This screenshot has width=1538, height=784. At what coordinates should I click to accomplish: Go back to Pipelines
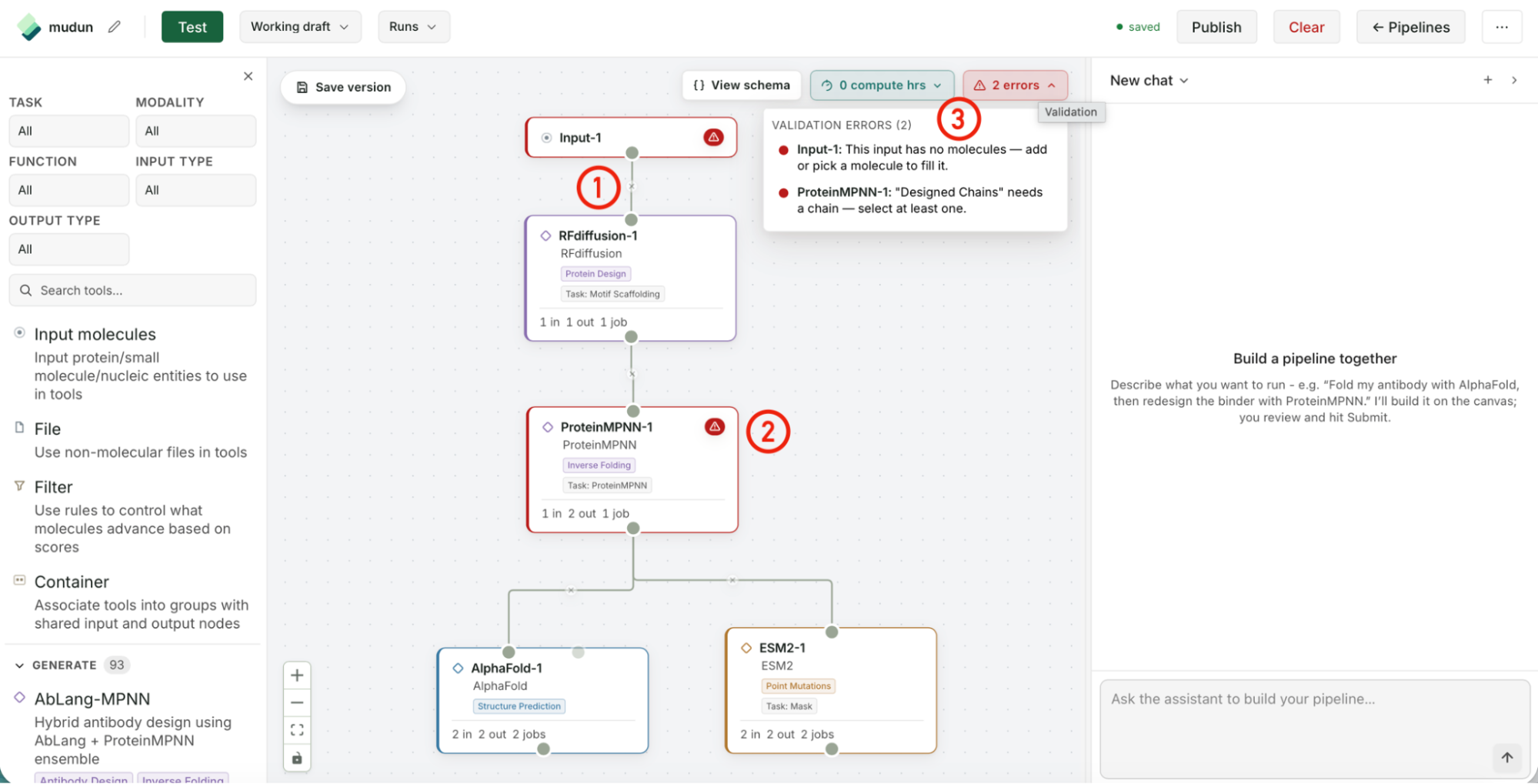pos(1411,27)
